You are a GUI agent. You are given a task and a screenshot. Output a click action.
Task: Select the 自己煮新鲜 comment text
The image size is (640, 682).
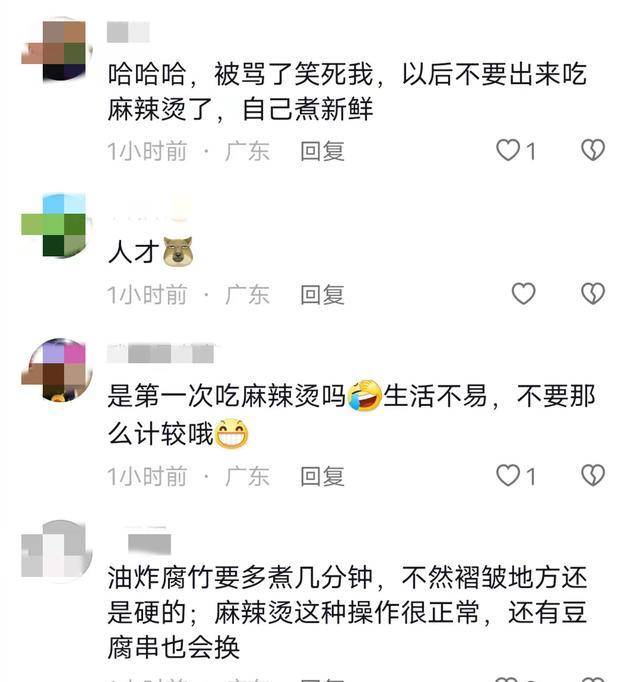coord(308,110)
